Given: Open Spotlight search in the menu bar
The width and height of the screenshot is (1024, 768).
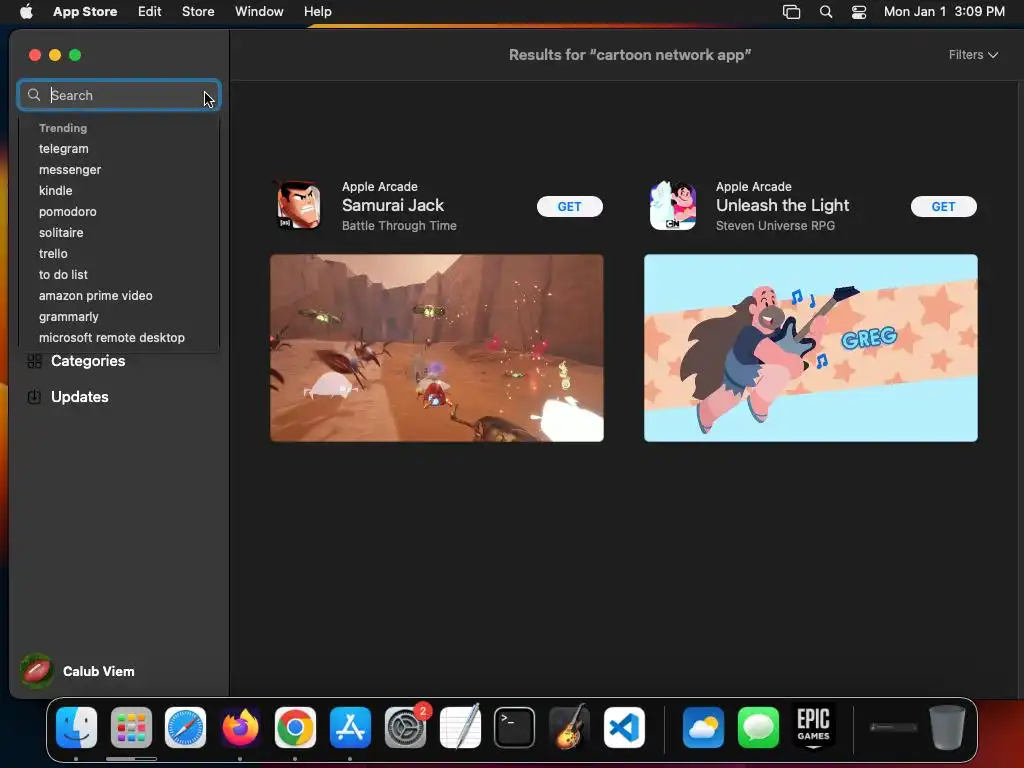Looking at the screenshot, I should [x=826, y=12].
